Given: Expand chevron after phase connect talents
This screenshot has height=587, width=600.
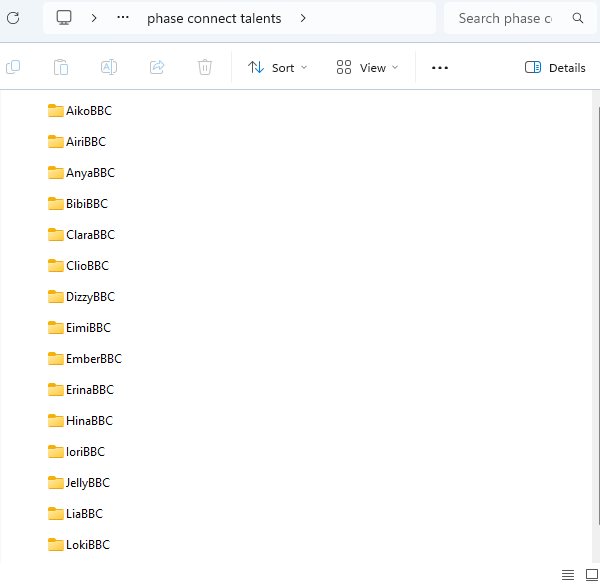Looking at the screenshot, I should [x=303, y=18].
